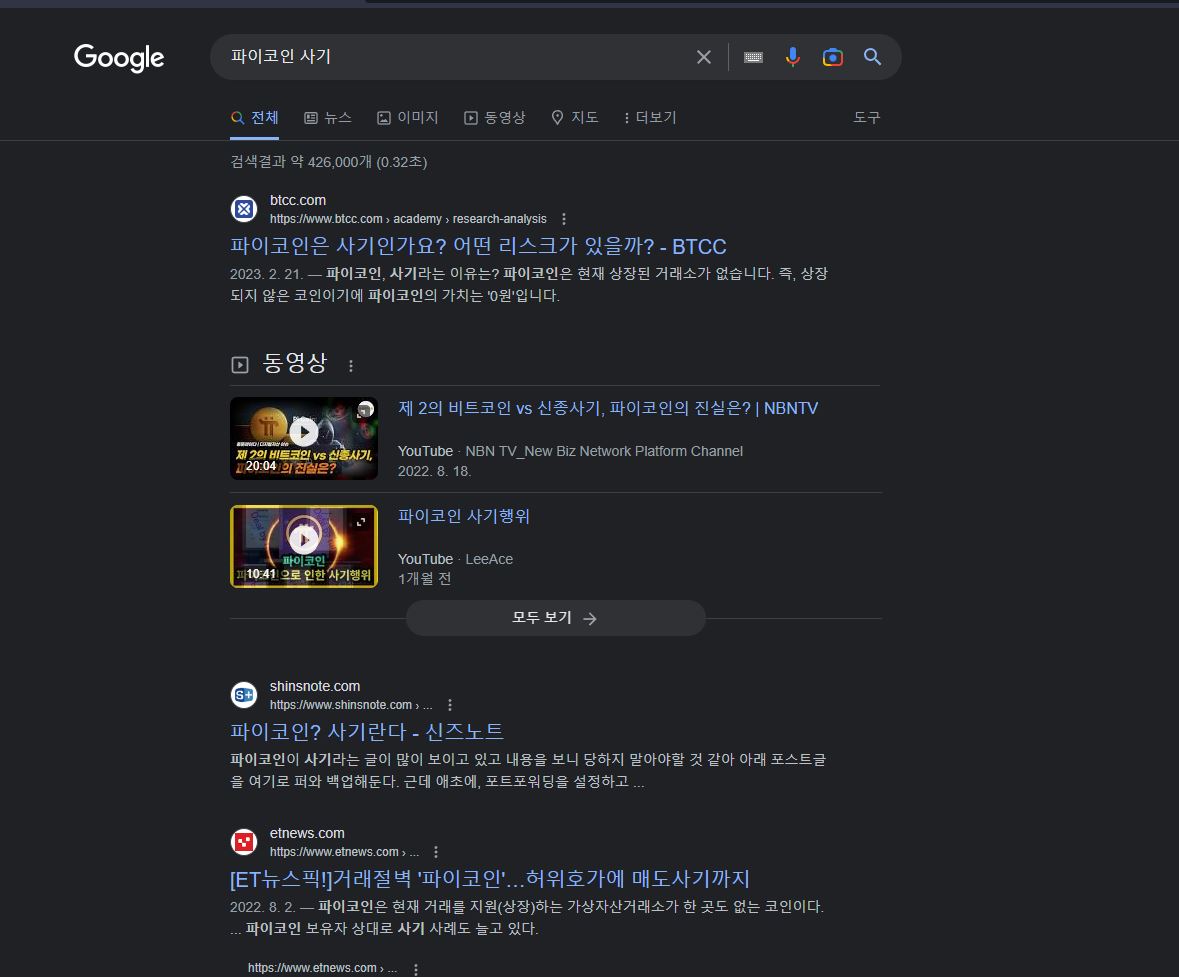Open the 파이코인? 사기란다 - 신즈노트 result
Screen dimensions: 1179x977
tap(367, 732)
